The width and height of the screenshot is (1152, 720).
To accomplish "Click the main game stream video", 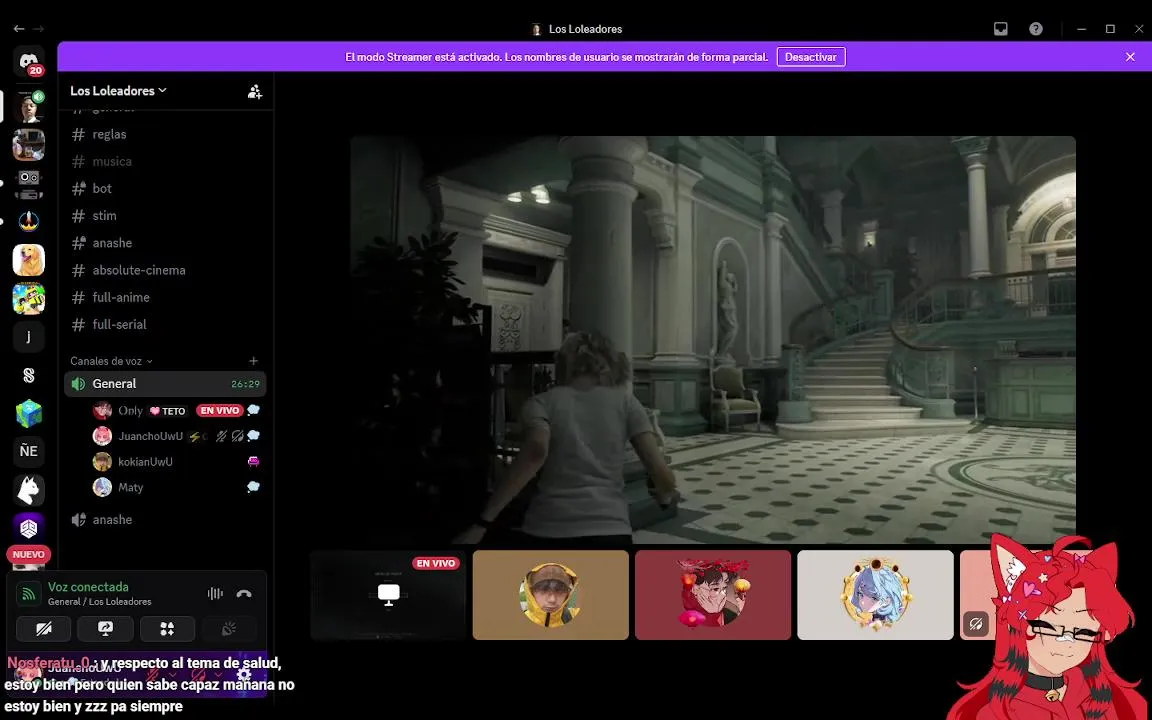I will click(x=713, y=339).
